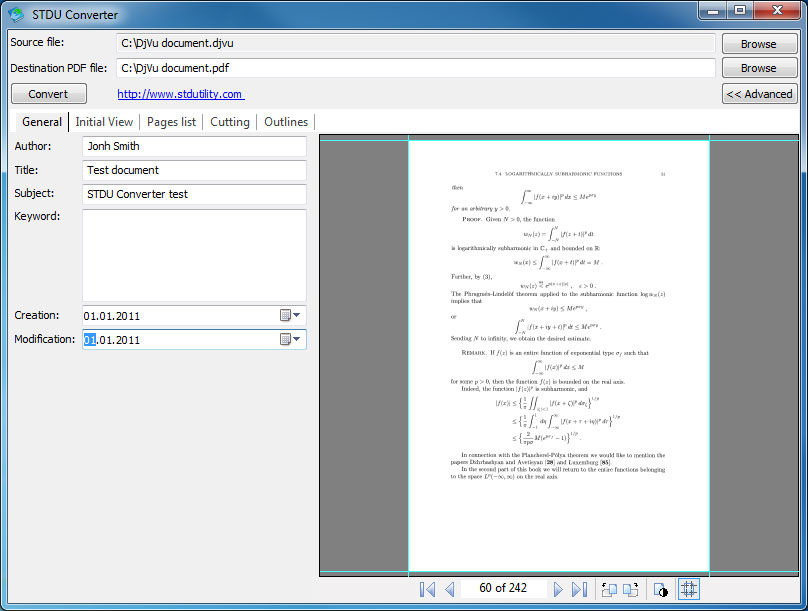Collapse options with the << Advanced button
Viewport: 808px width, 611px height.
759,94
